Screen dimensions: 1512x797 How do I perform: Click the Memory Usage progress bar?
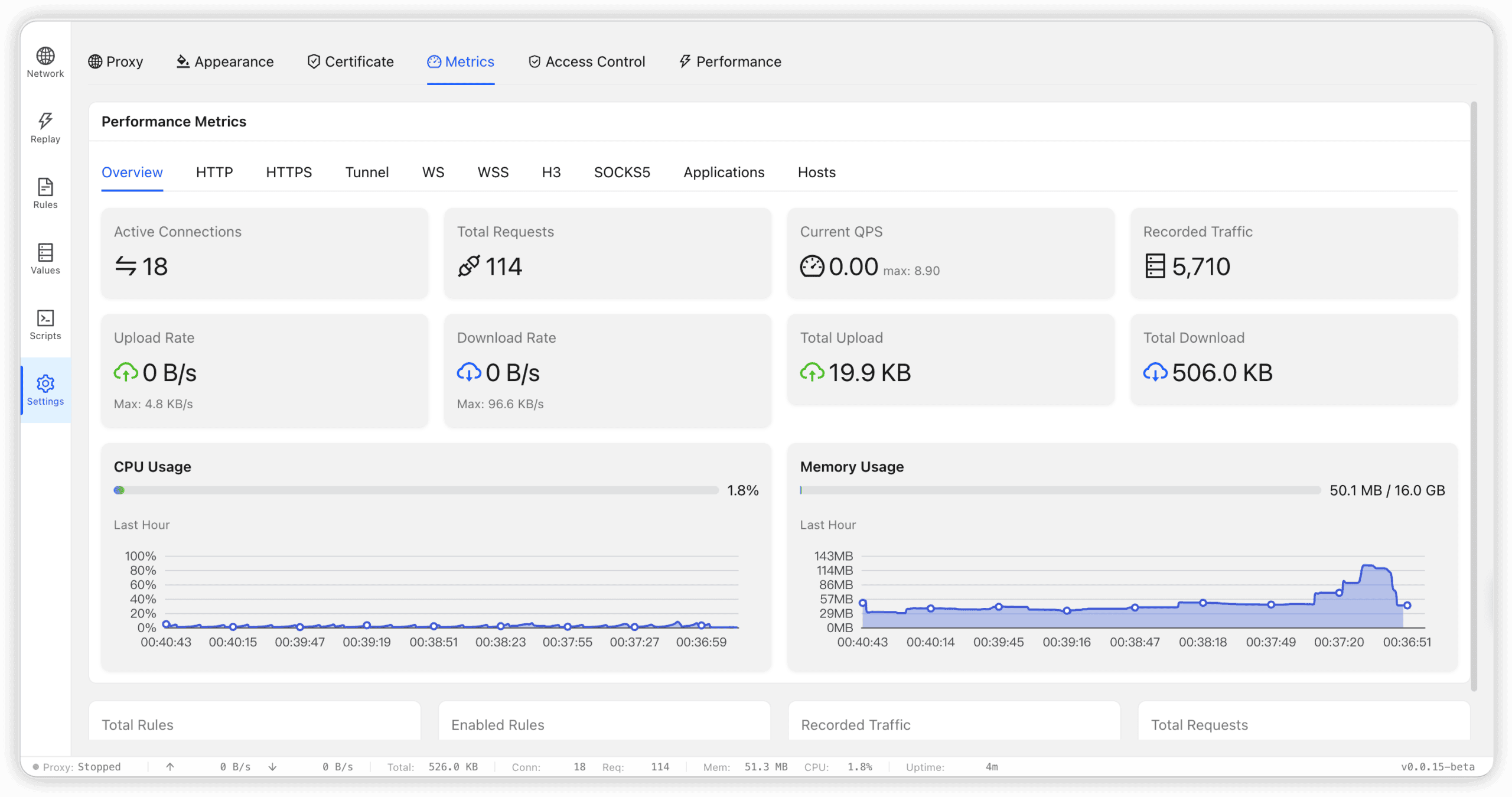[1060, 490]
